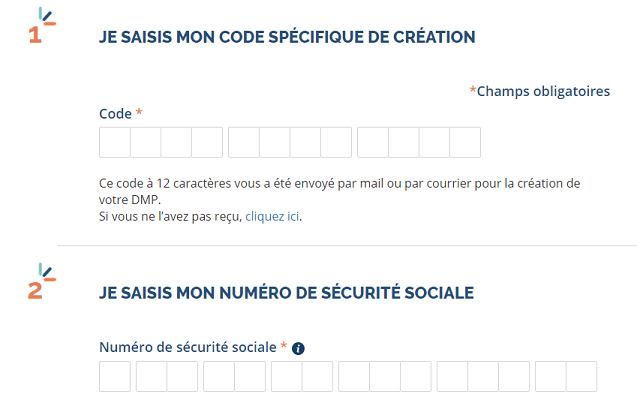Click the fourth Code character box
The image size is (637, 409).
(207, 143)
